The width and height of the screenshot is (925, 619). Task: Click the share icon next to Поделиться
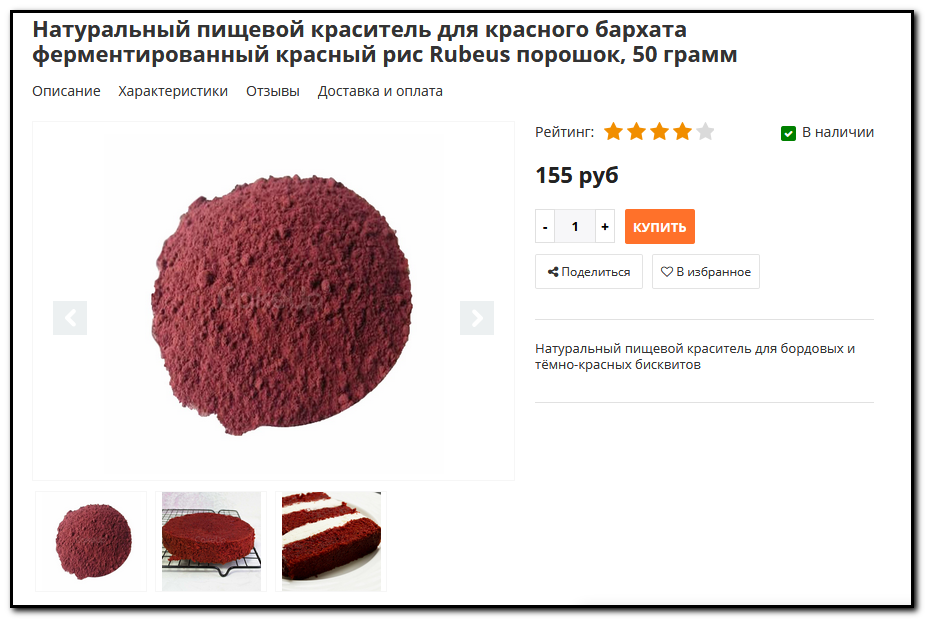click(553, 271)
